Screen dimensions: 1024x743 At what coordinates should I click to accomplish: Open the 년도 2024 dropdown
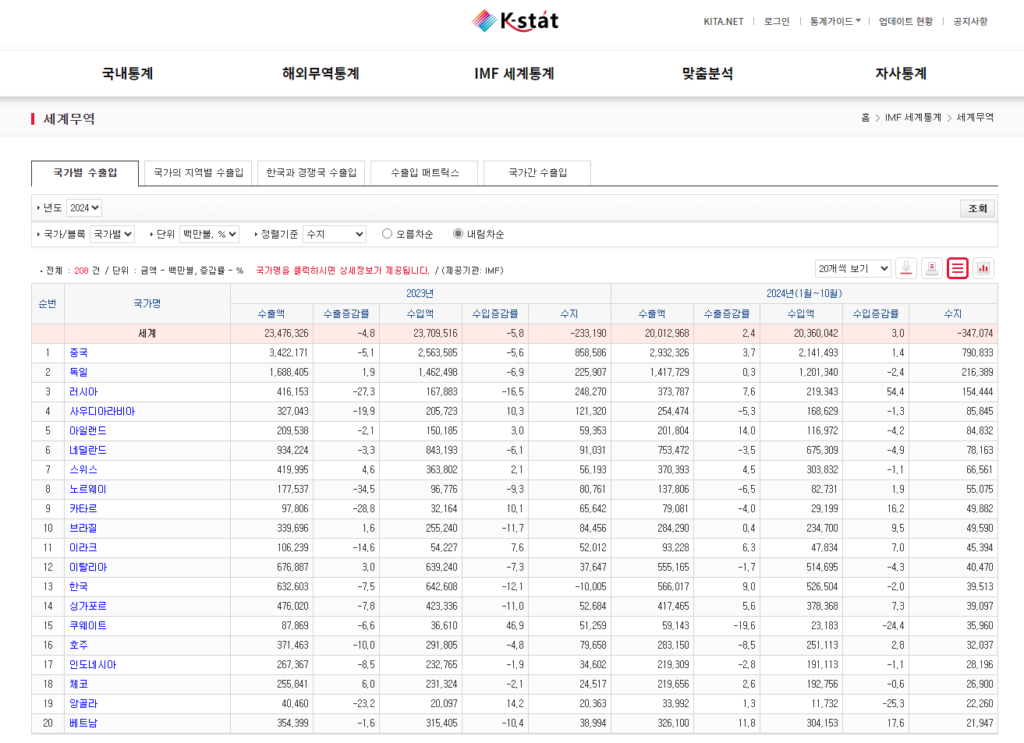point(84,208)
